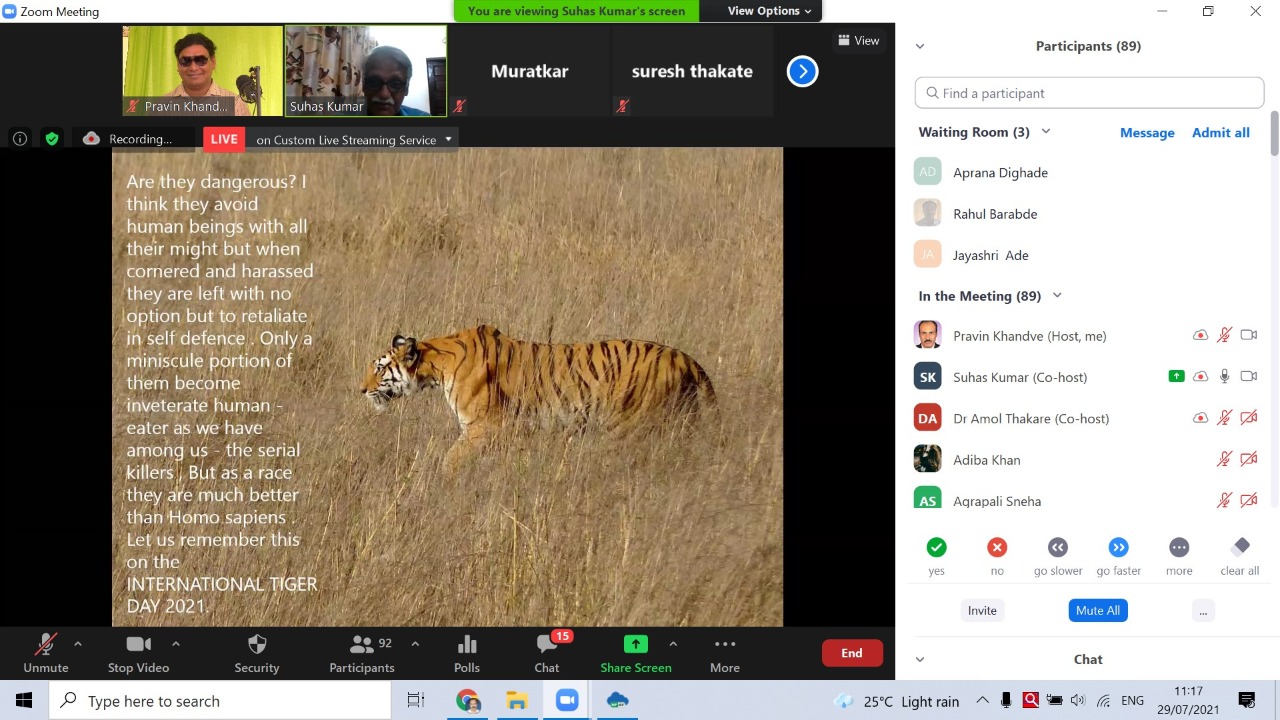
Task: Unmute the microphone in the toolbar
Action: pyautogui.click(x=46, y=645)
